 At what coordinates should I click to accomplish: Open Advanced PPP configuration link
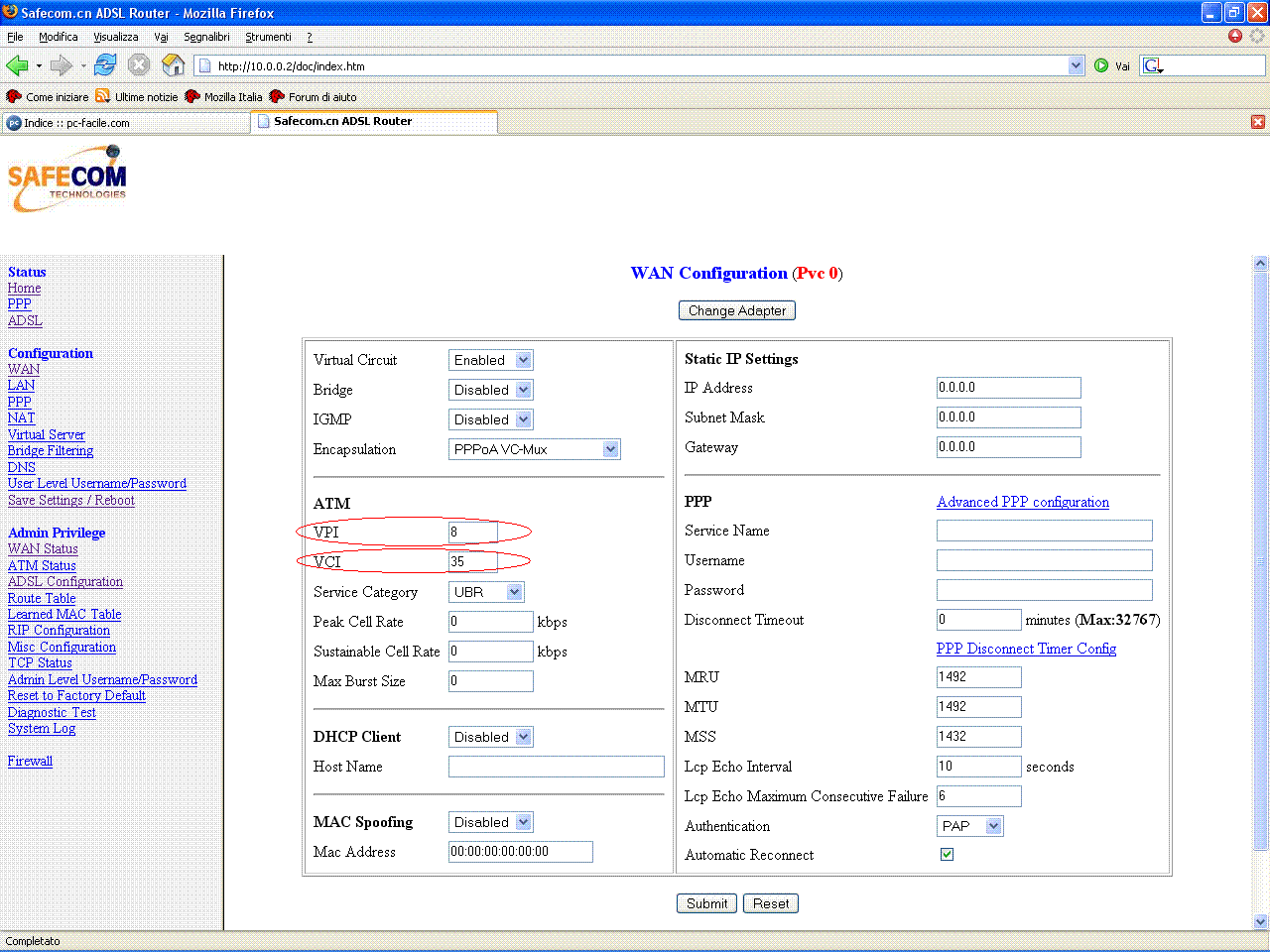coord(1022,502)
